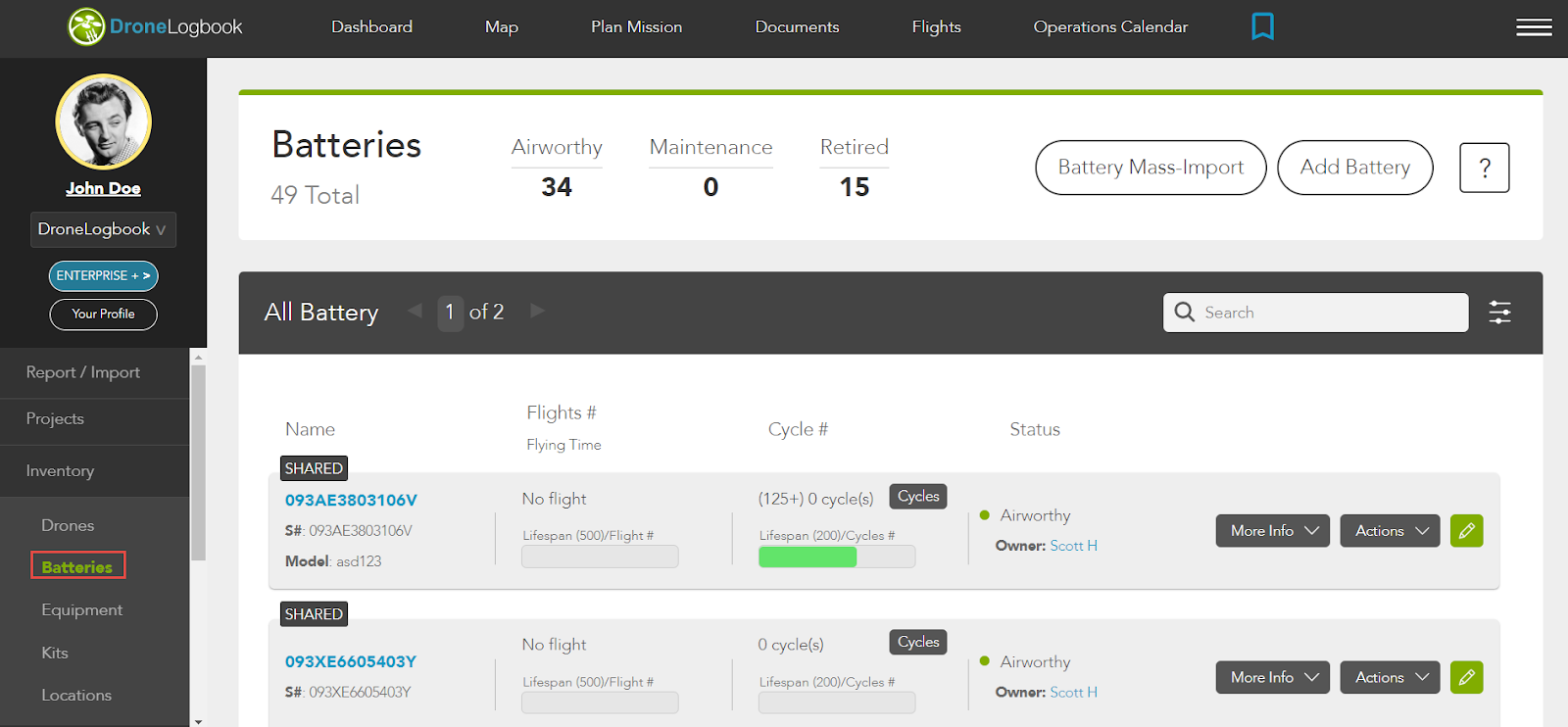Open the question mark help button
This screenshot has height=727, width=1568.
(x=1484, y=168)
